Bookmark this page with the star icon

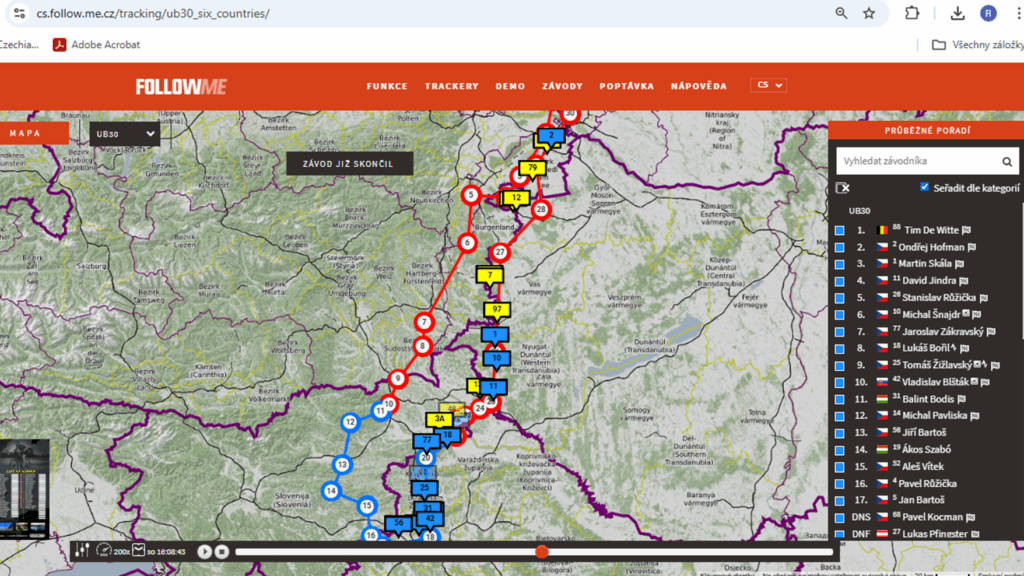click(869, 13)
